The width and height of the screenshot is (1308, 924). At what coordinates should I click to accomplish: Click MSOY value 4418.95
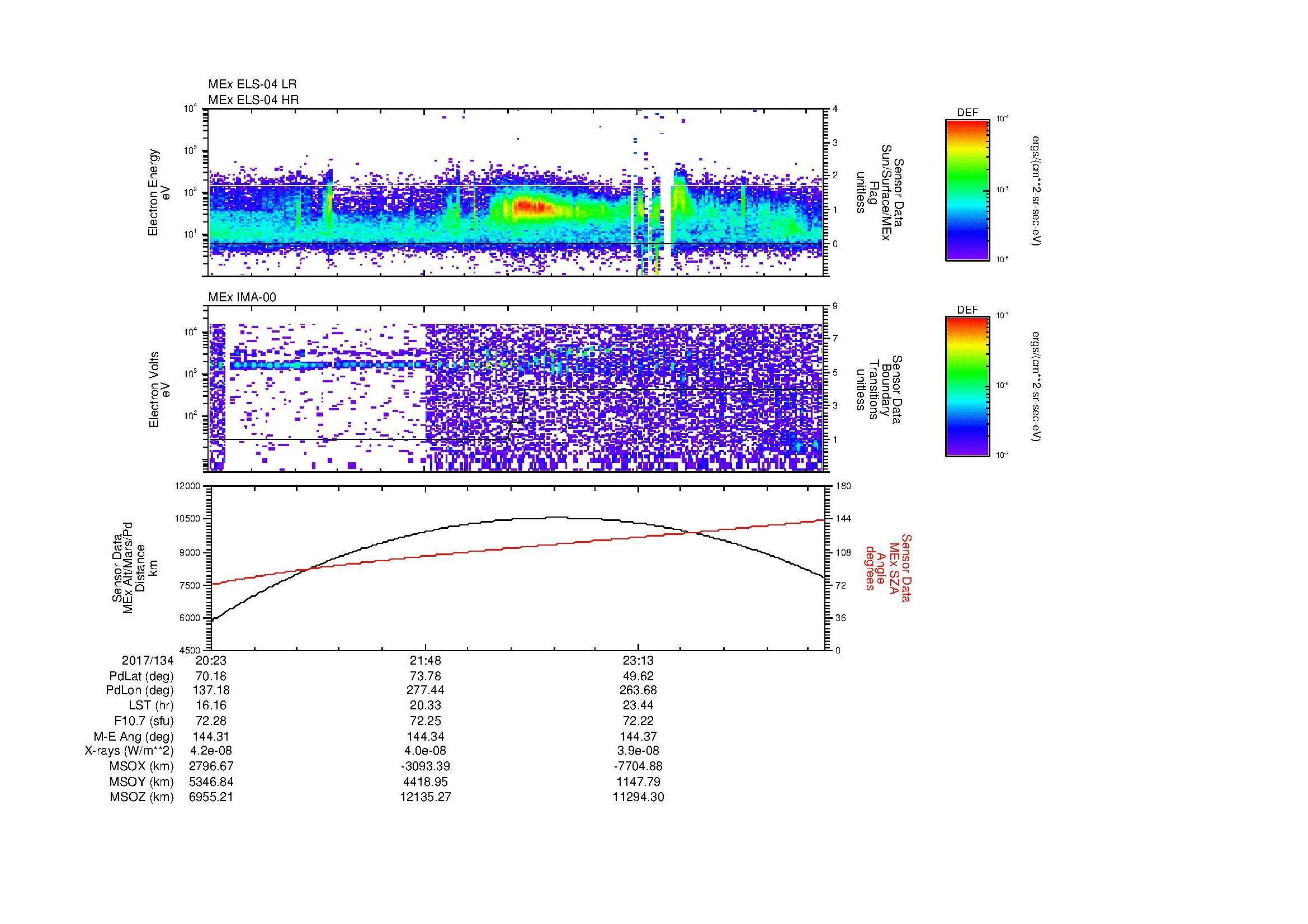tap(426, 781)
